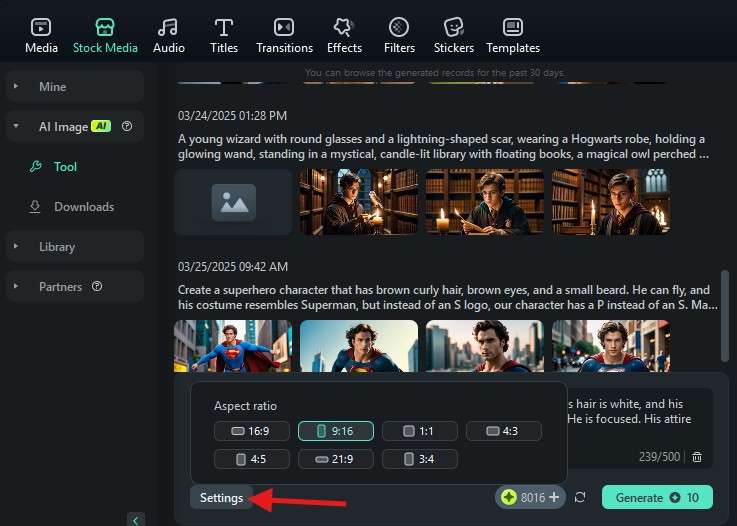Open superhero on street thumbnail

611,346
